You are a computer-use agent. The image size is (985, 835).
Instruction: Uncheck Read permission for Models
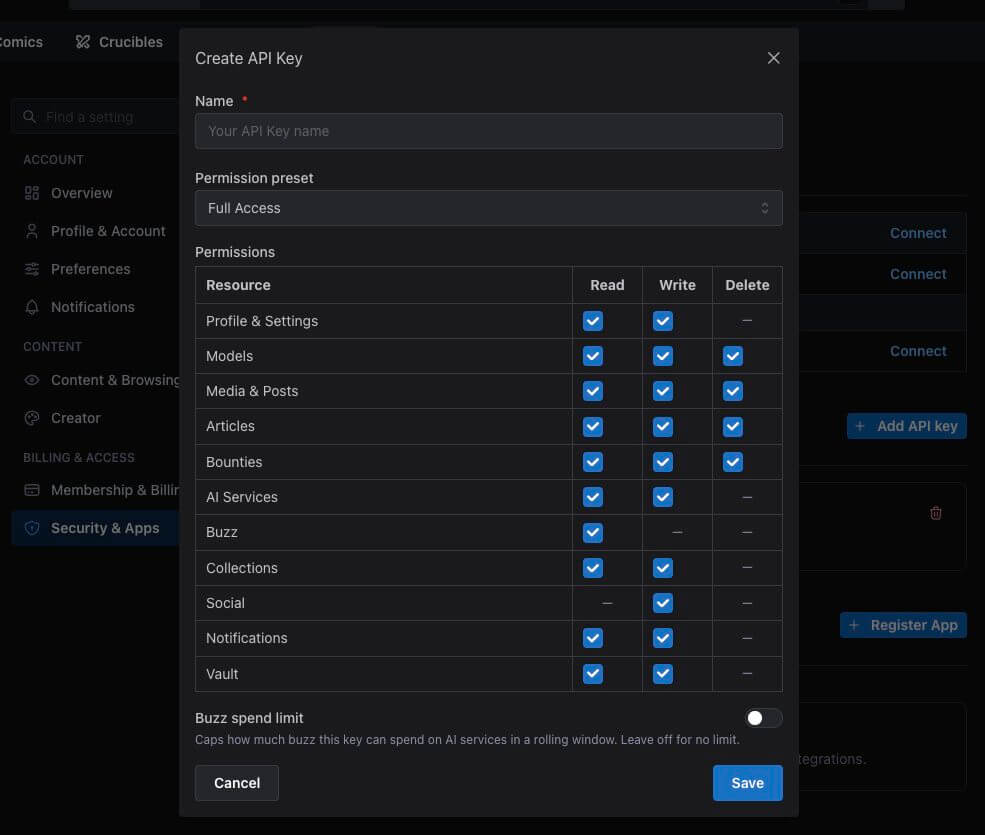pos(592,356)
